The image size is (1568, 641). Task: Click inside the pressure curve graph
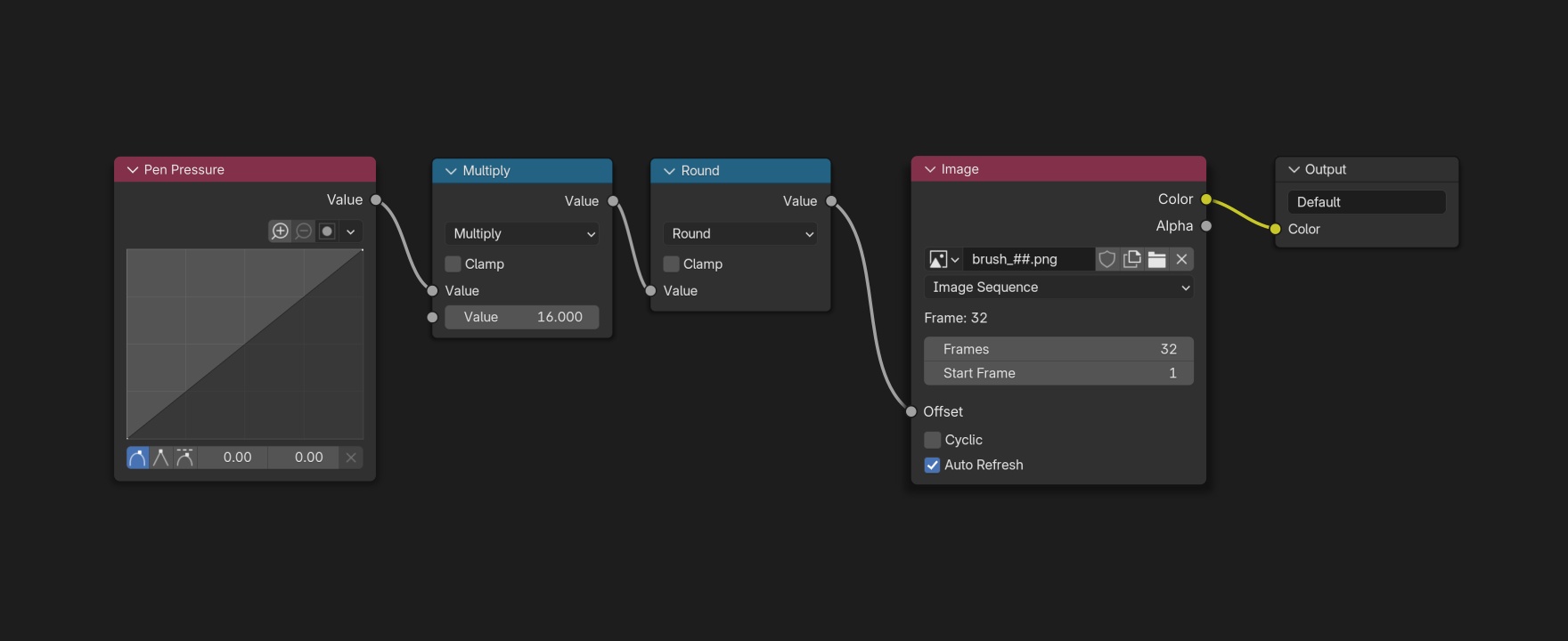tap(245, 344)
